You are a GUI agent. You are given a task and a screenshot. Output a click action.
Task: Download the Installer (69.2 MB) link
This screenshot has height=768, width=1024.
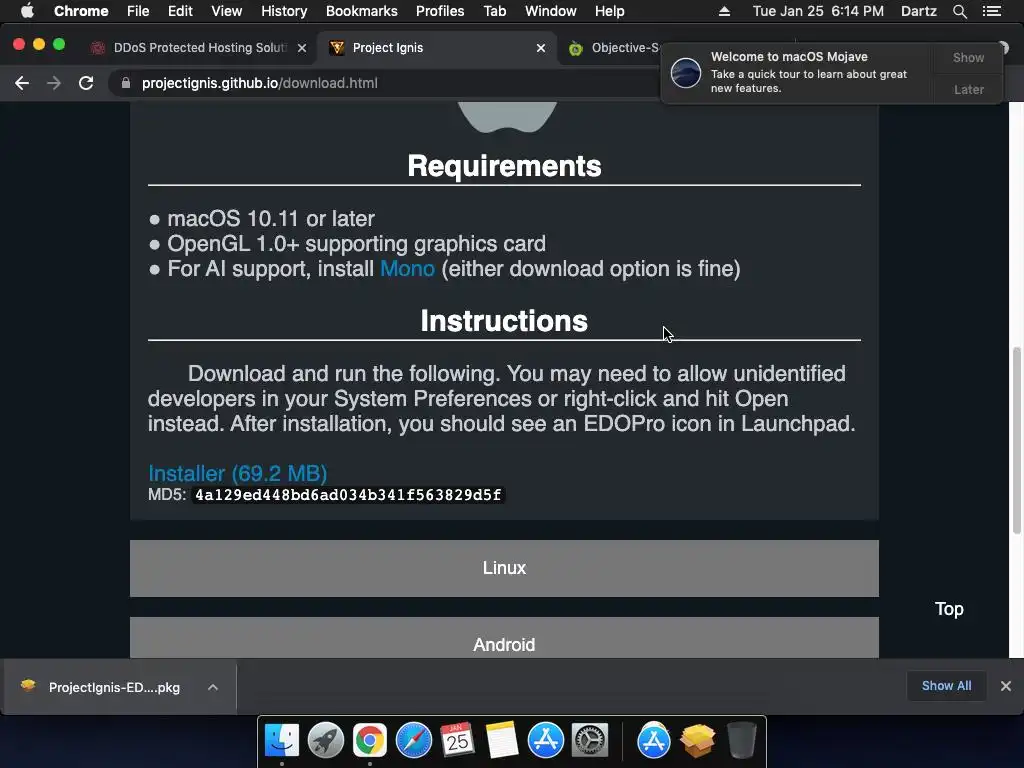coord(238,473)
